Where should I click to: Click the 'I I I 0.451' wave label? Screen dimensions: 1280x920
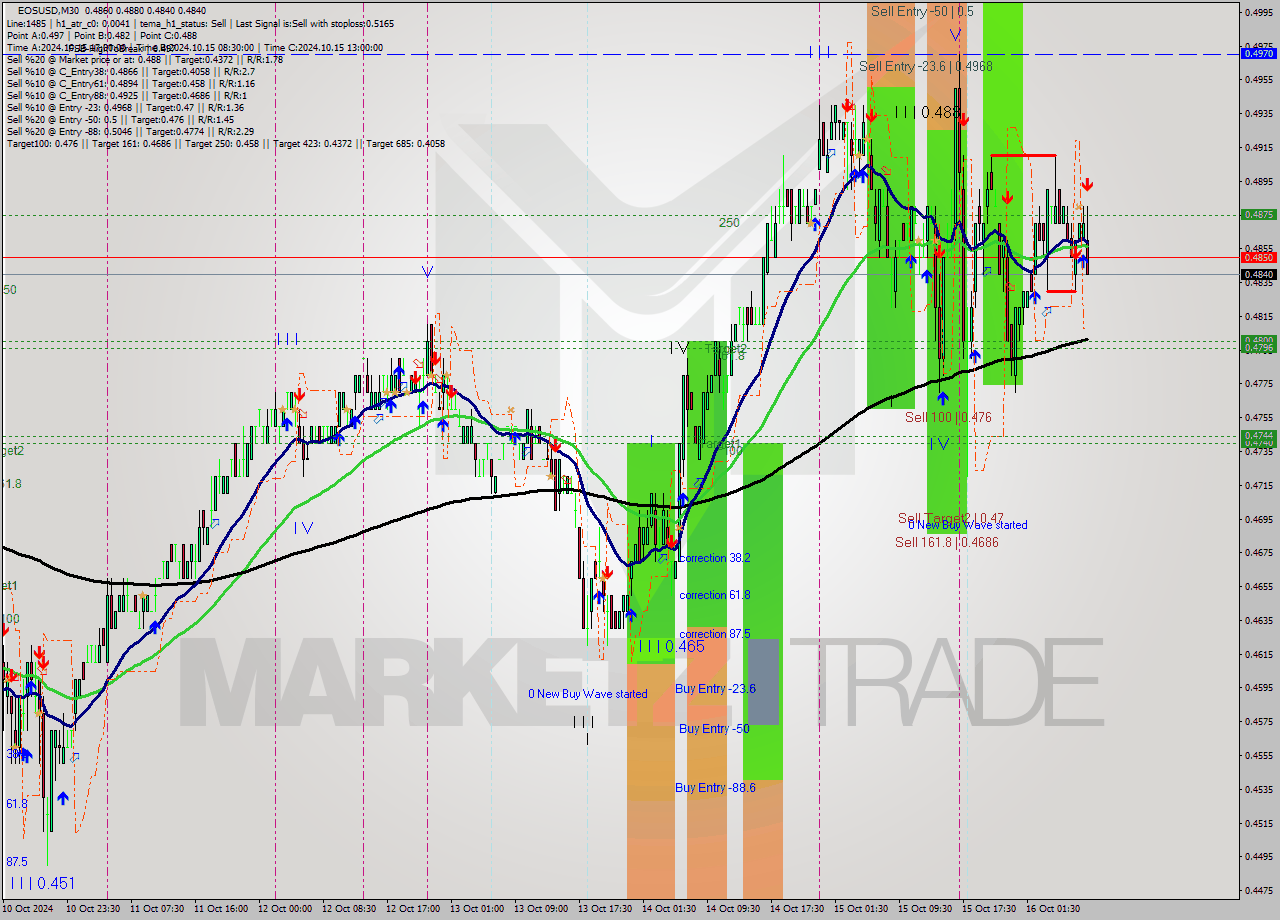click(42, 884)
